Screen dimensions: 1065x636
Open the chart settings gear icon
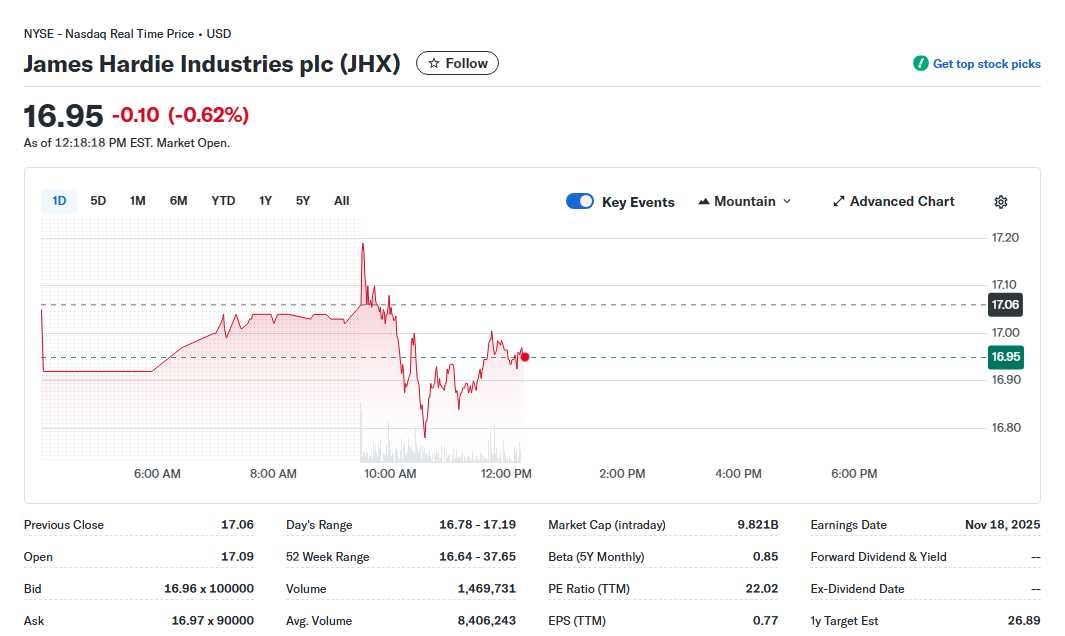1000,201
